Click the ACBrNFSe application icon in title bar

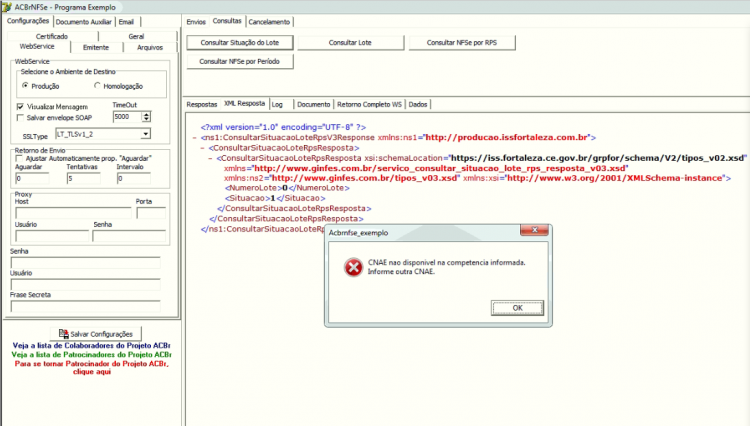(7, 7)
